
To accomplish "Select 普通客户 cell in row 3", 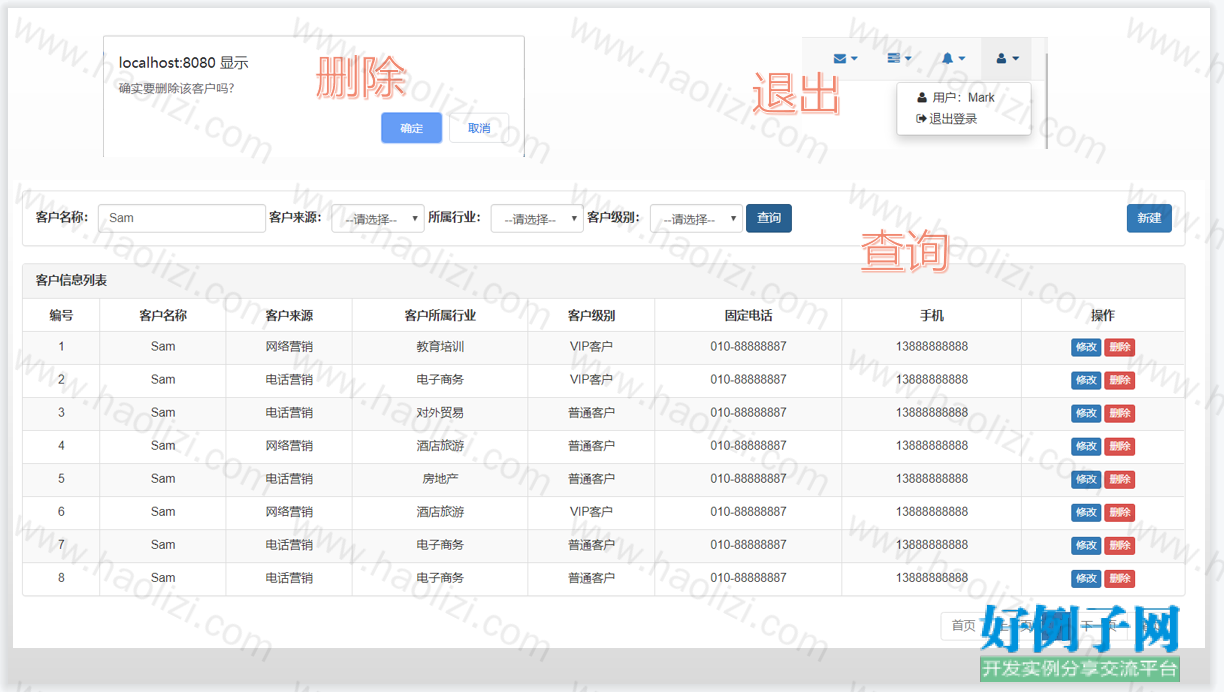I will (591, 413).
